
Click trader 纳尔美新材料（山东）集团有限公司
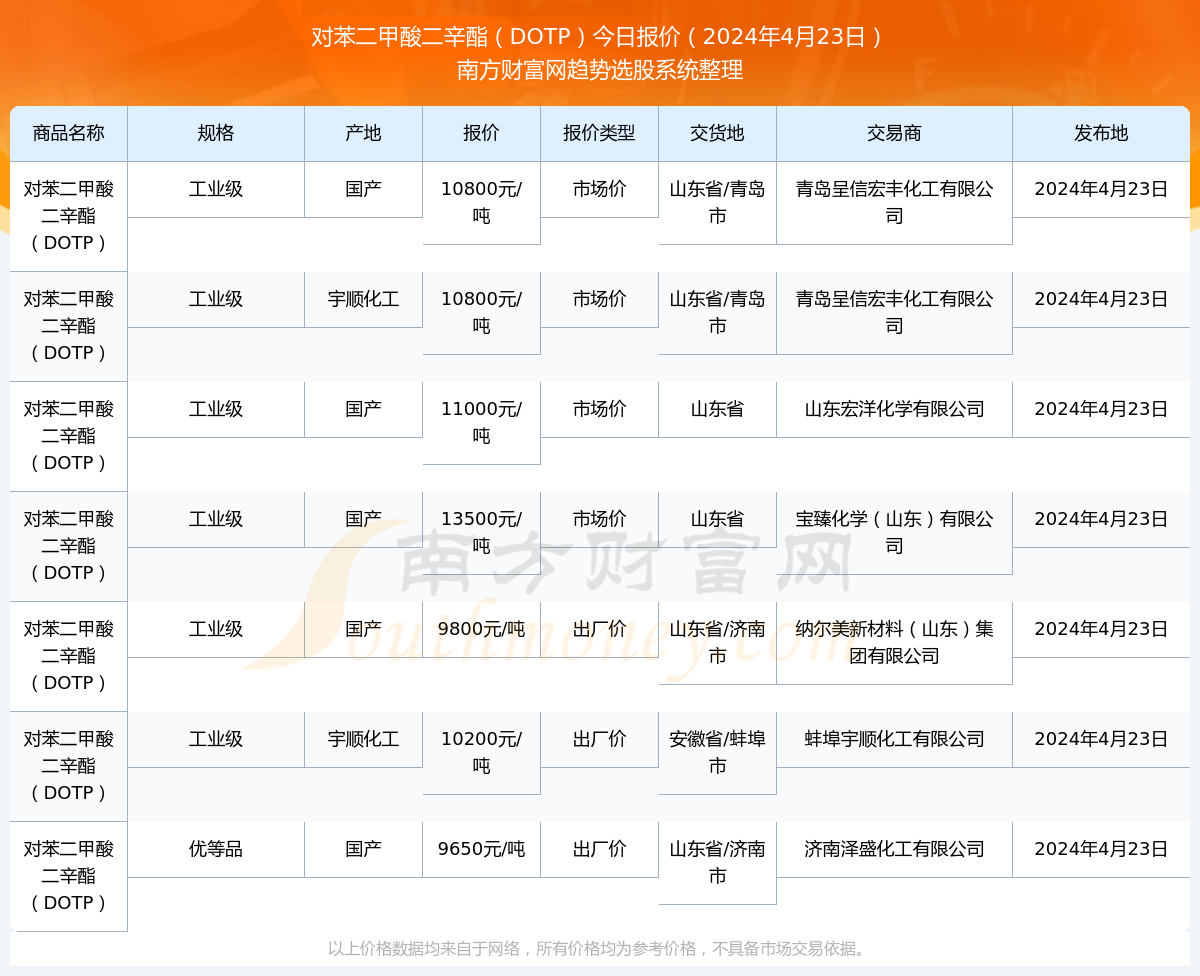tap(894, 643)
